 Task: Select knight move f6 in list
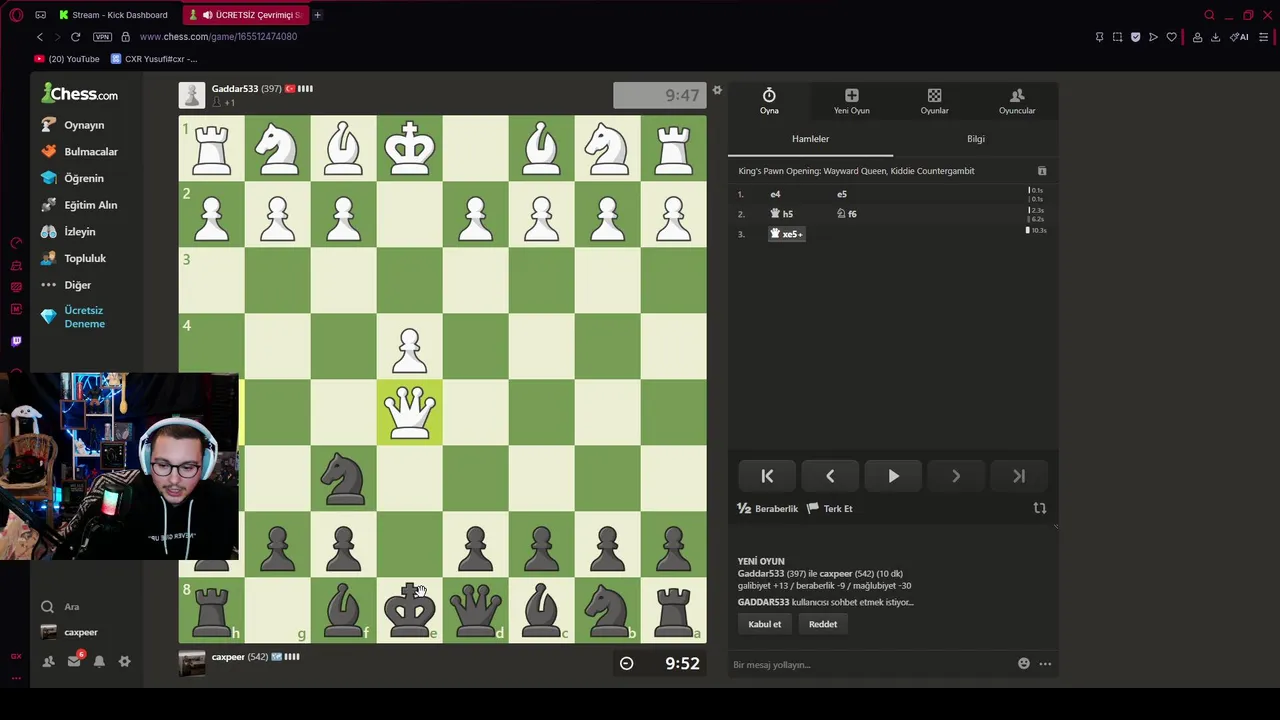(847, 214)
